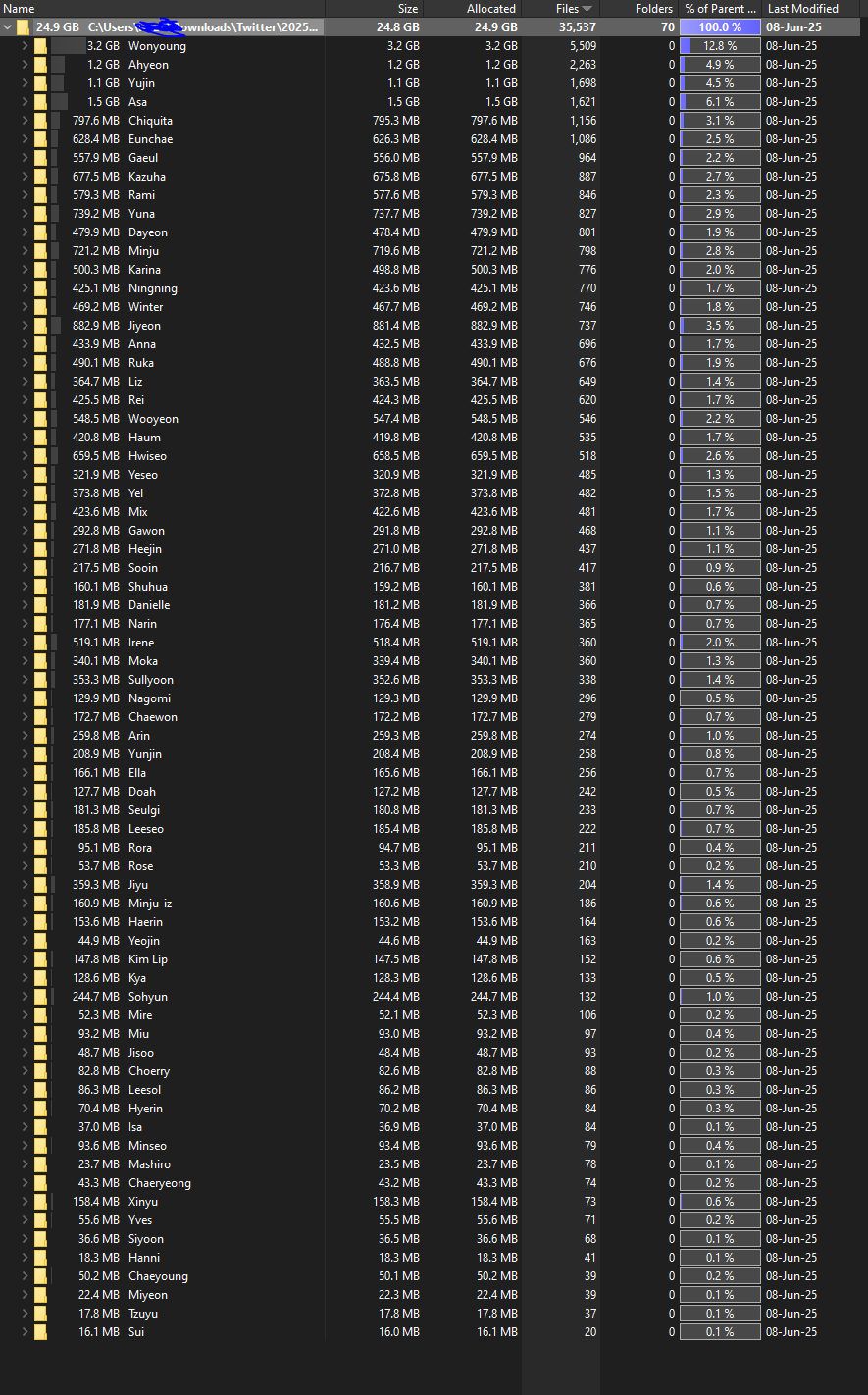The height and width of the screenshot is (1395, 868).
Task: Expand the Sullyoon folder
Action: point(26,680)
